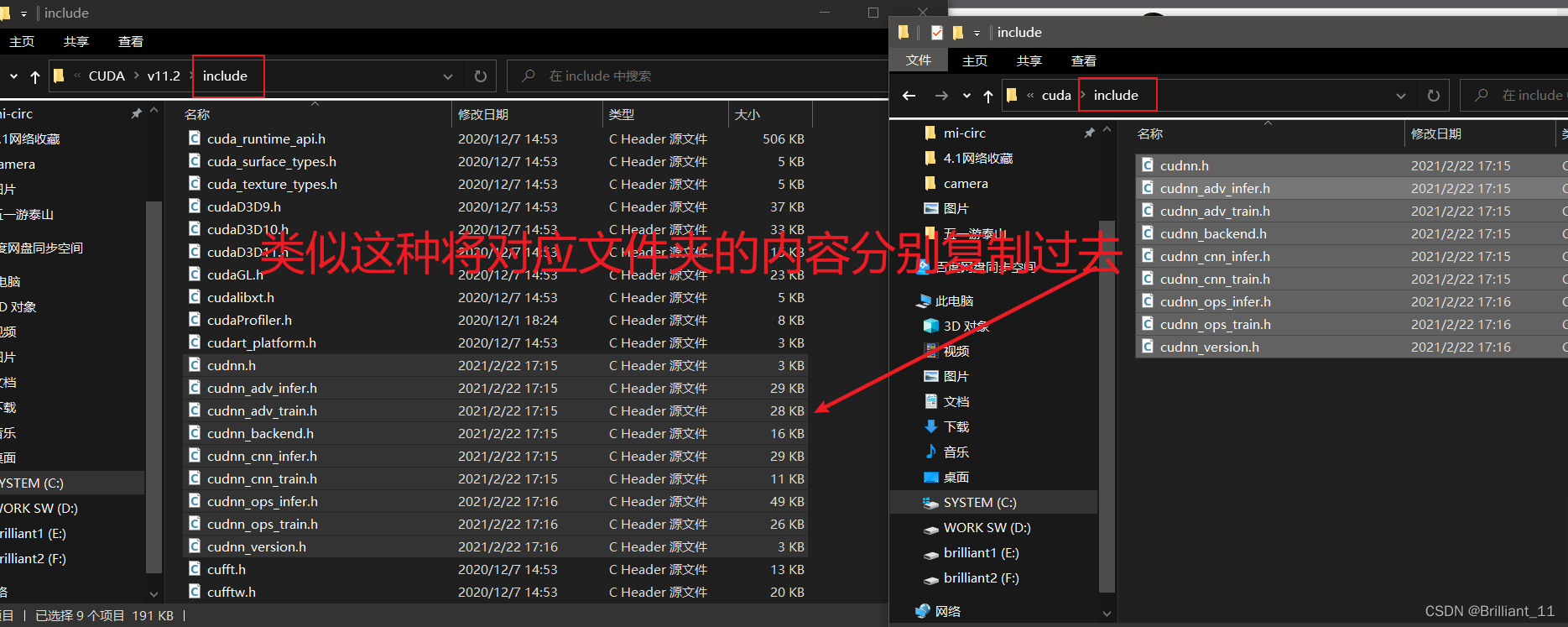Click search box in left include window
Viewport: 1568px width, 627px height.
(696, 76)
